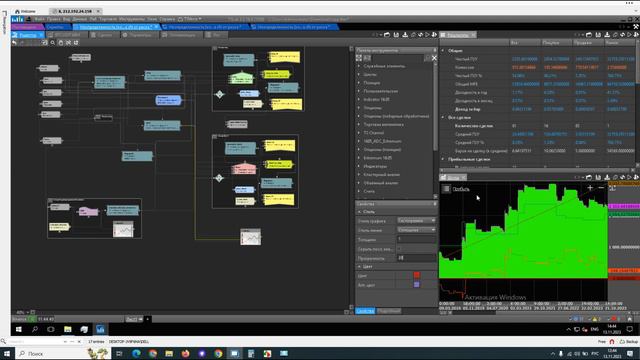Click the fit-to-window icon left of the magnifier

[x=45, y=42]
